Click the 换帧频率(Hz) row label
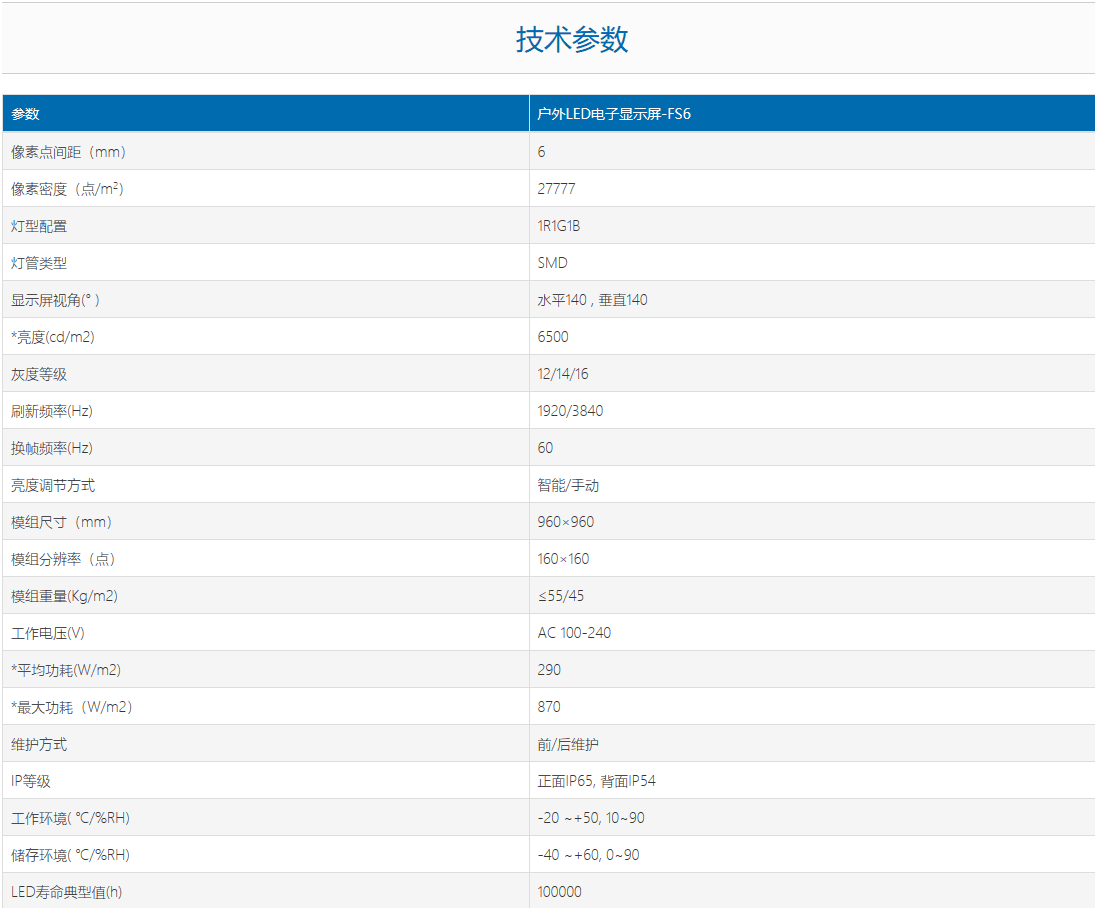This screenshot has height=908, width=1095. (52, 448)
